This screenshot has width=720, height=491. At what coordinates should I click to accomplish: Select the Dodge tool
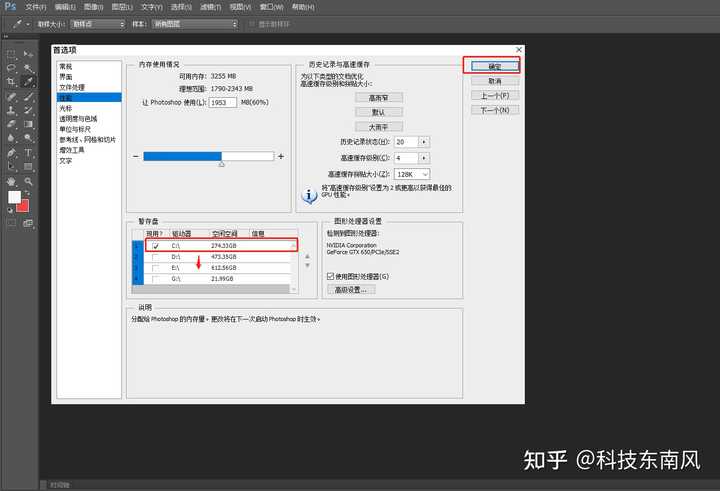(x=28, y=138)
